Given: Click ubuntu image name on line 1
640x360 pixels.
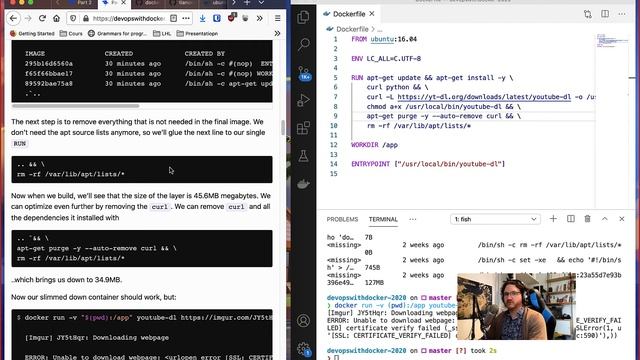Looking at the screenshot, I should 382,39.
